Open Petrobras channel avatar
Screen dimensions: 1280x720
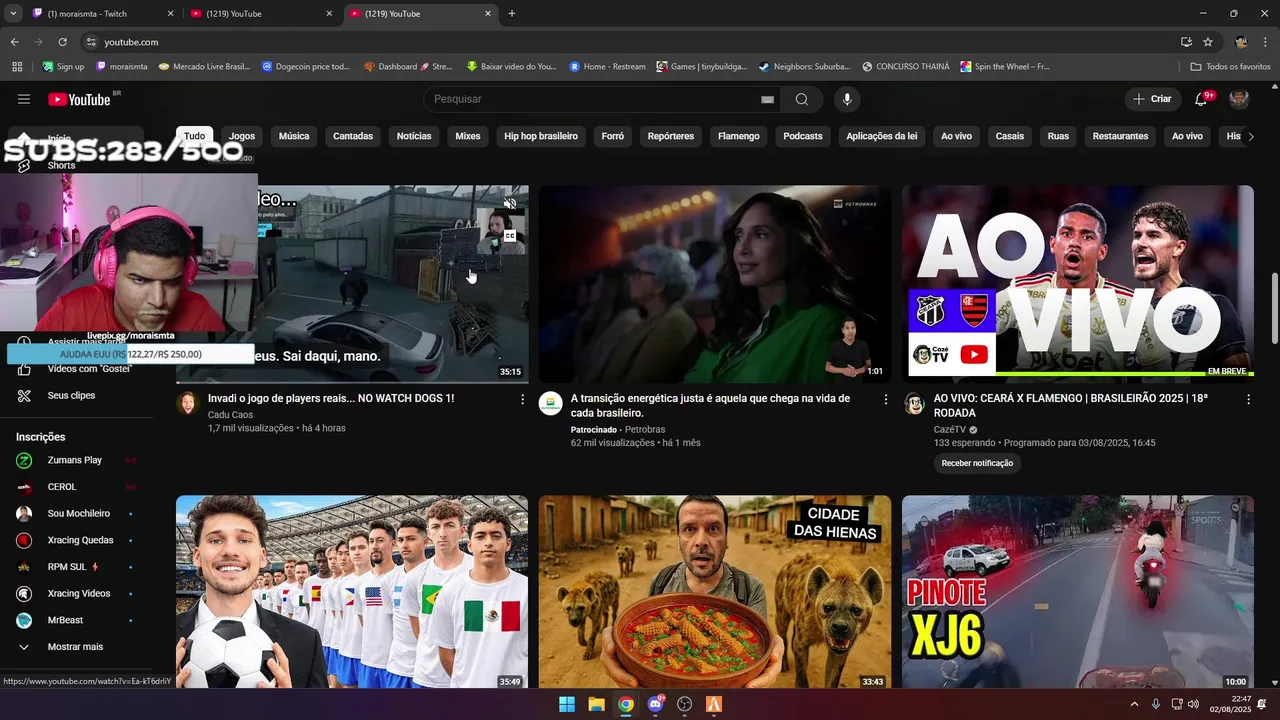[550, 403]
